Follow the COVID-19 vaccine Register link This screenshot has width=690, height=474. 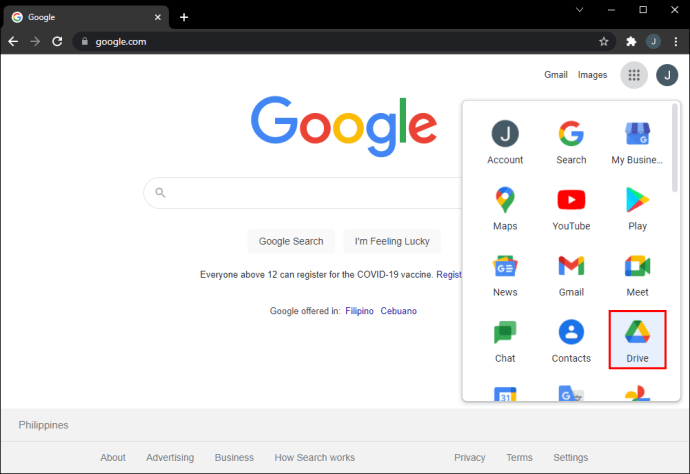click(449, 275)
